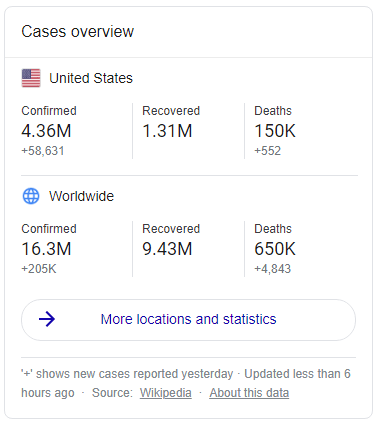This screenshot has height=423, width=378.
Task: Open the About this data link
Action: [249, 393]
